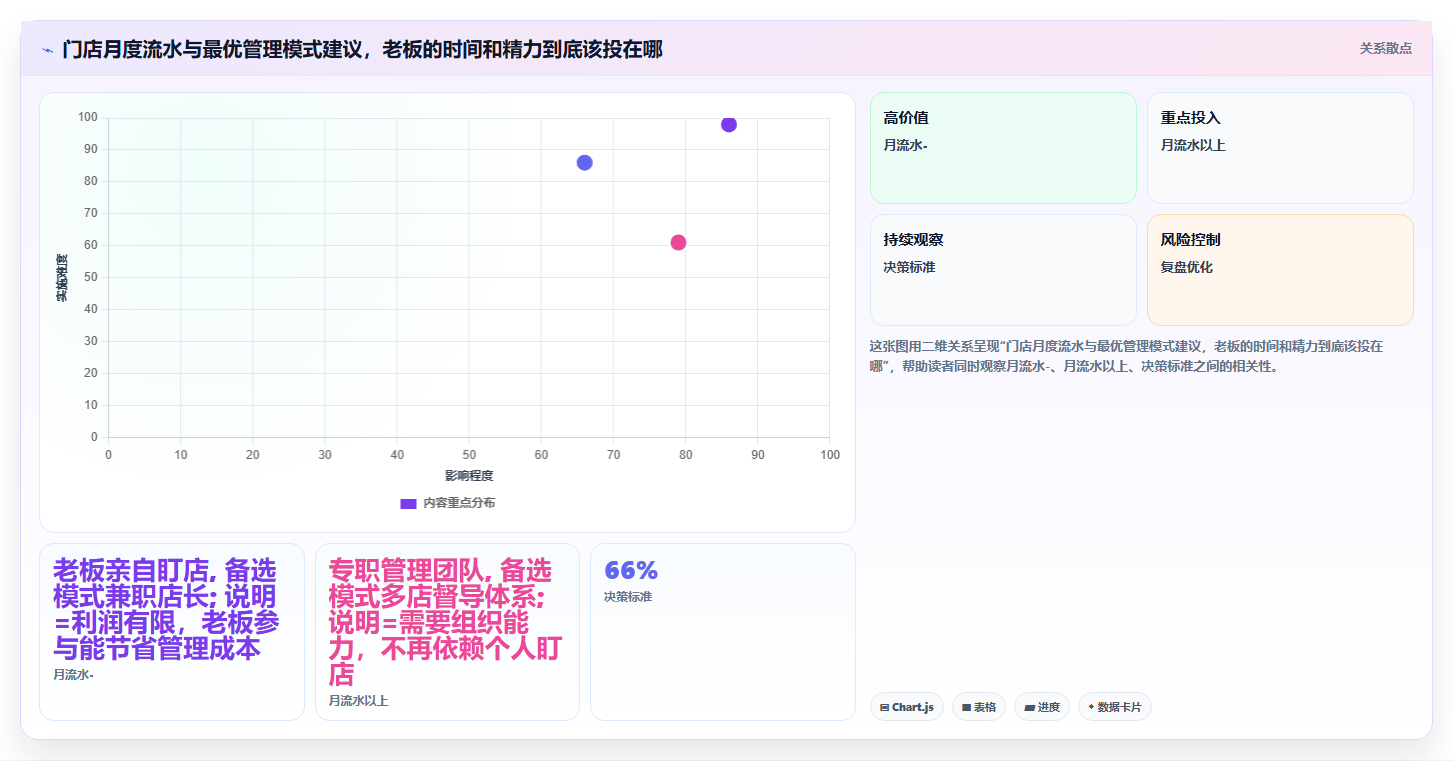Open the 风险控制 quadrant card
The width and height of the screenshot is (1453, 761).
1280,270
